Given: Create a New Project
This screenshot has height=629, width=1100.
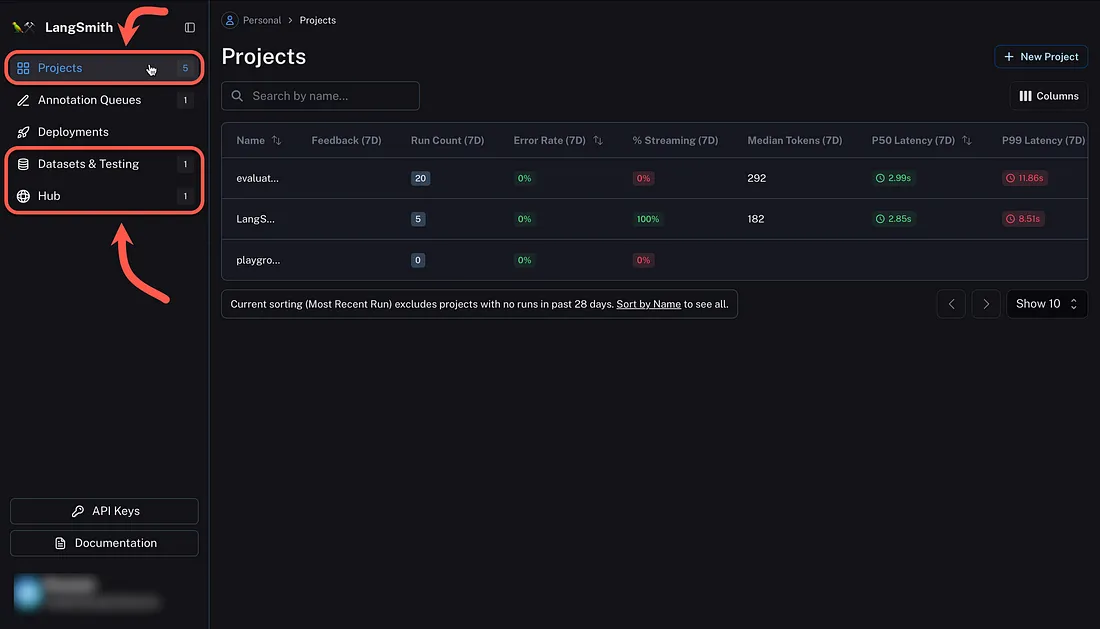Looking at the screenshot, I should point(1041,57).
